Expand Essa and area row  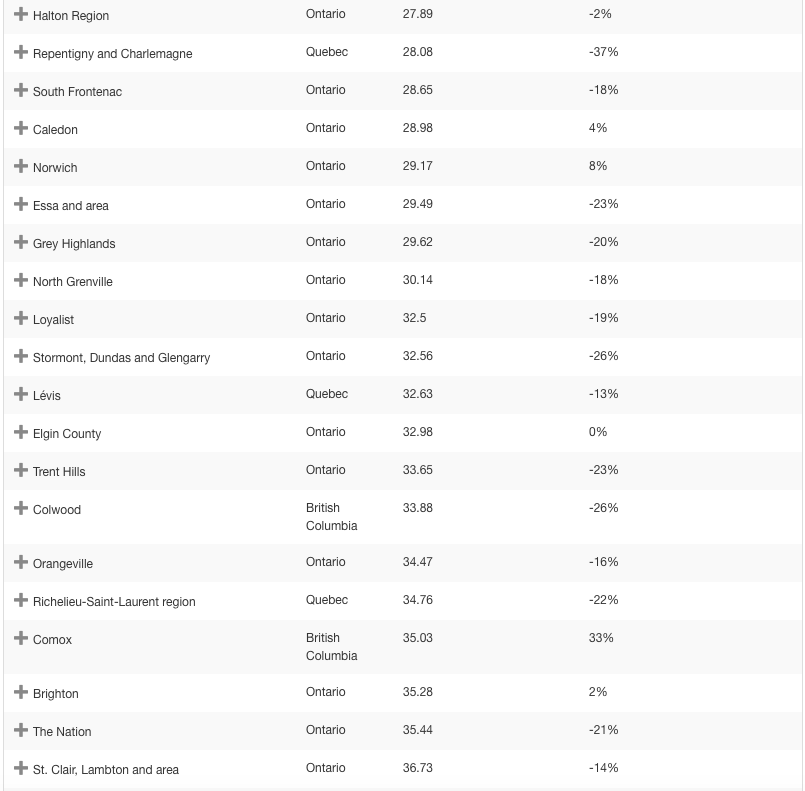click(x=21, y=204)
